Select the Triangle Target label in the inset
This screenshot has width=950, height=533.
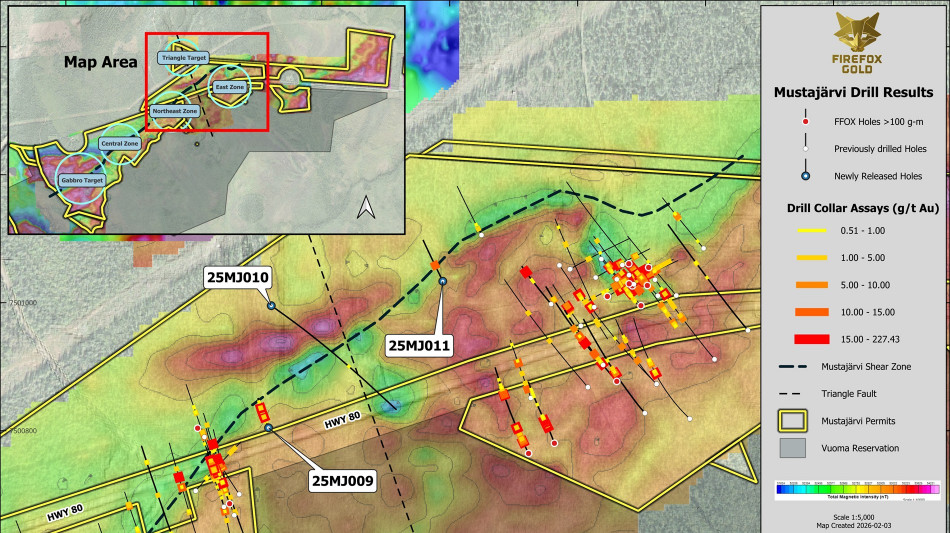184,59
